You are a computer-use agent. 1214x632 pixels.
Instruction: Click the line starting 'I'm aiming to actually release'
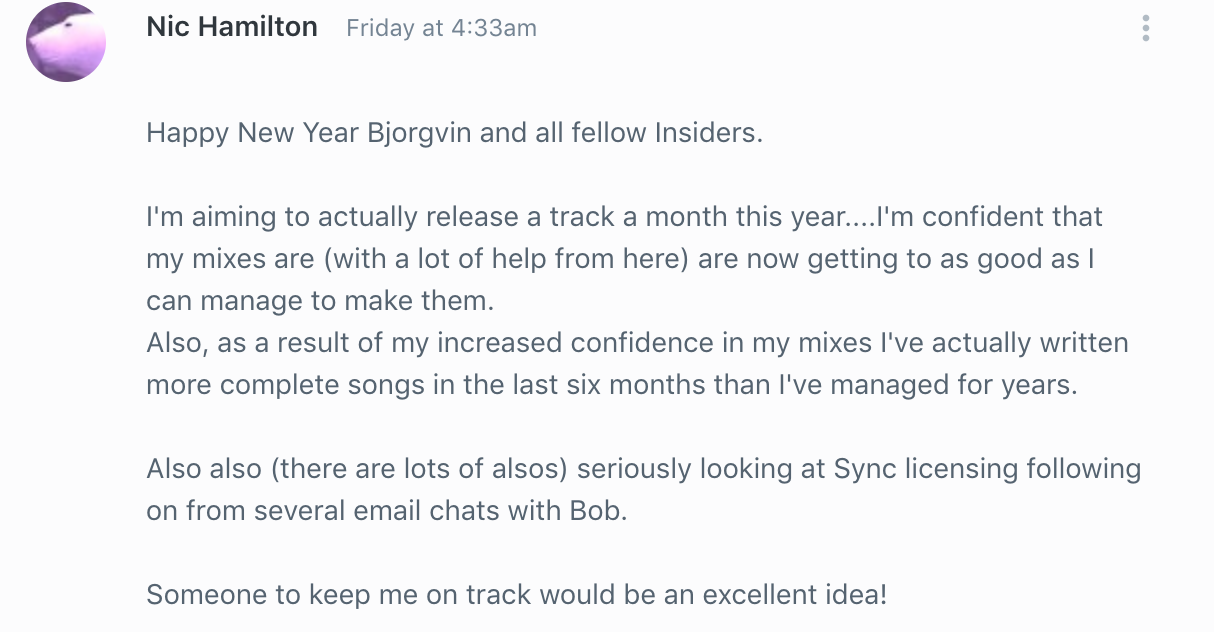pyautogui.click(x=624, y=216)
